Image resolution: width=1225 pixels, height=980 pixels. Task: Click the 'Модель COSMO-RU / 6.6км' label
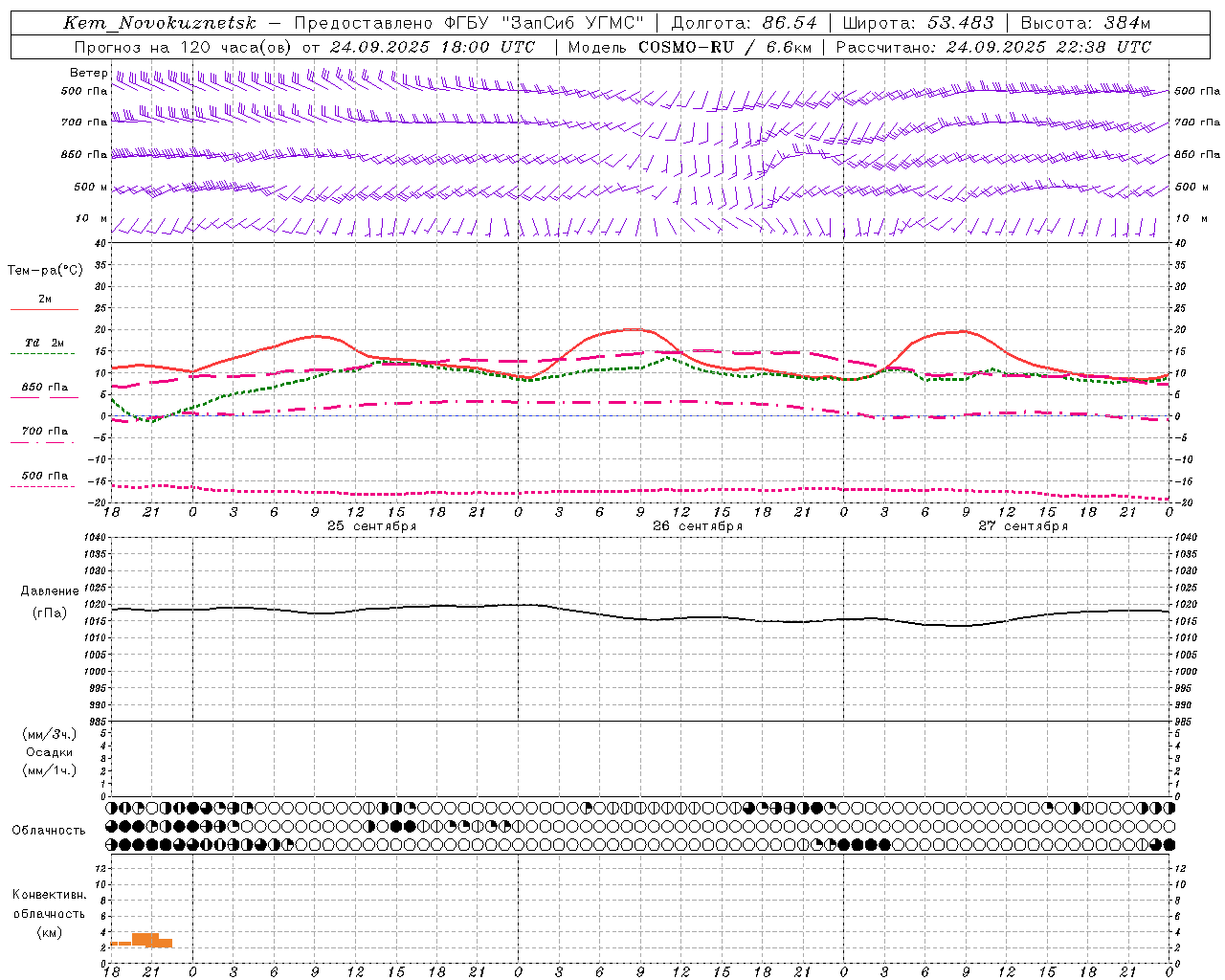(x=690, y=47)
